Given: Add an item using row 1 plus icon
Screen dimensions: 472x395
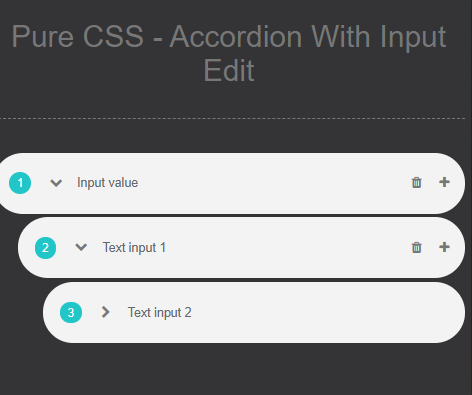Looking at the screenshot, I should point(444,182).
